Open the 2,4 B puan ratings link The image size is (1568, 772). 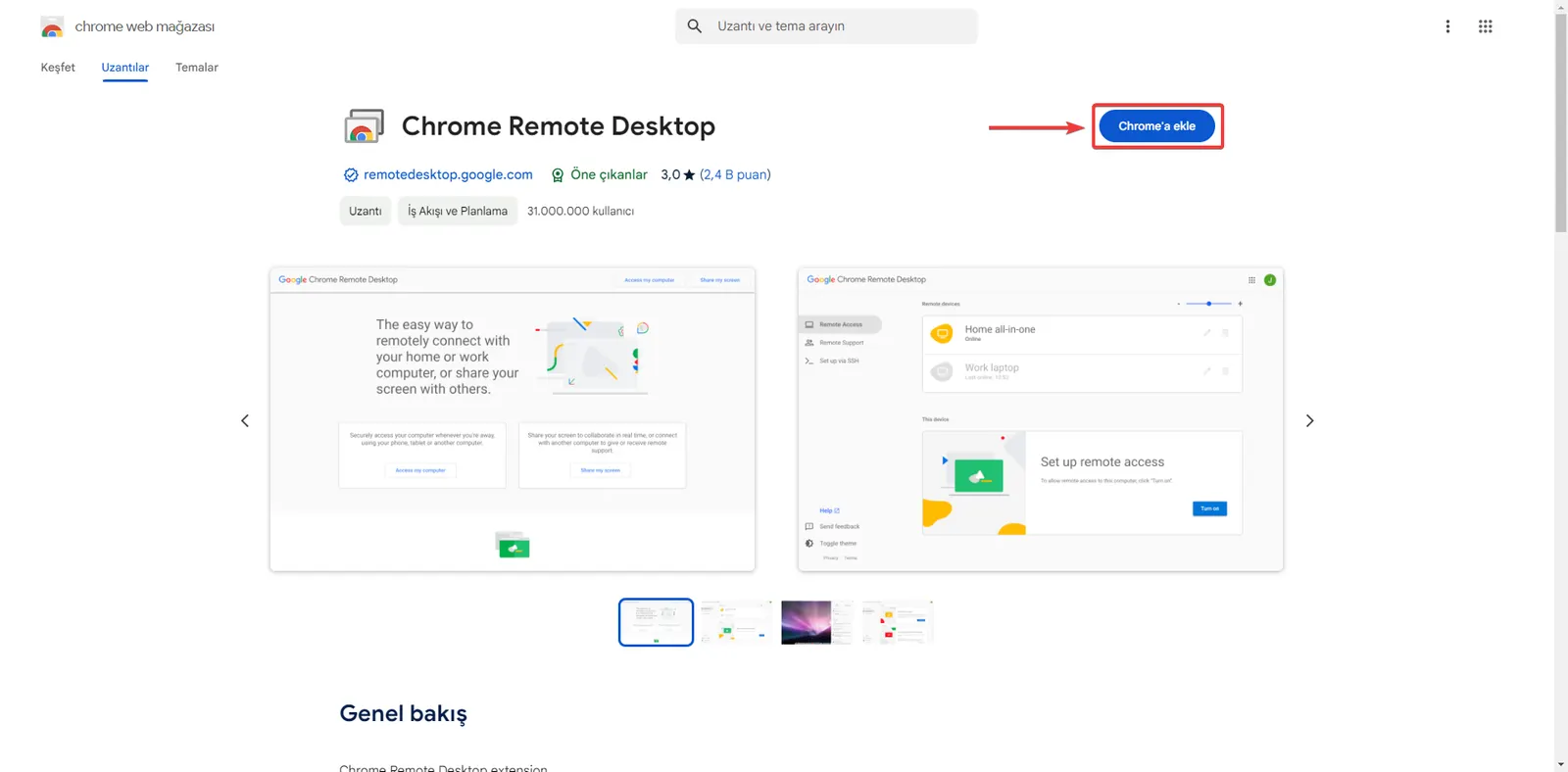click(735, 174)
